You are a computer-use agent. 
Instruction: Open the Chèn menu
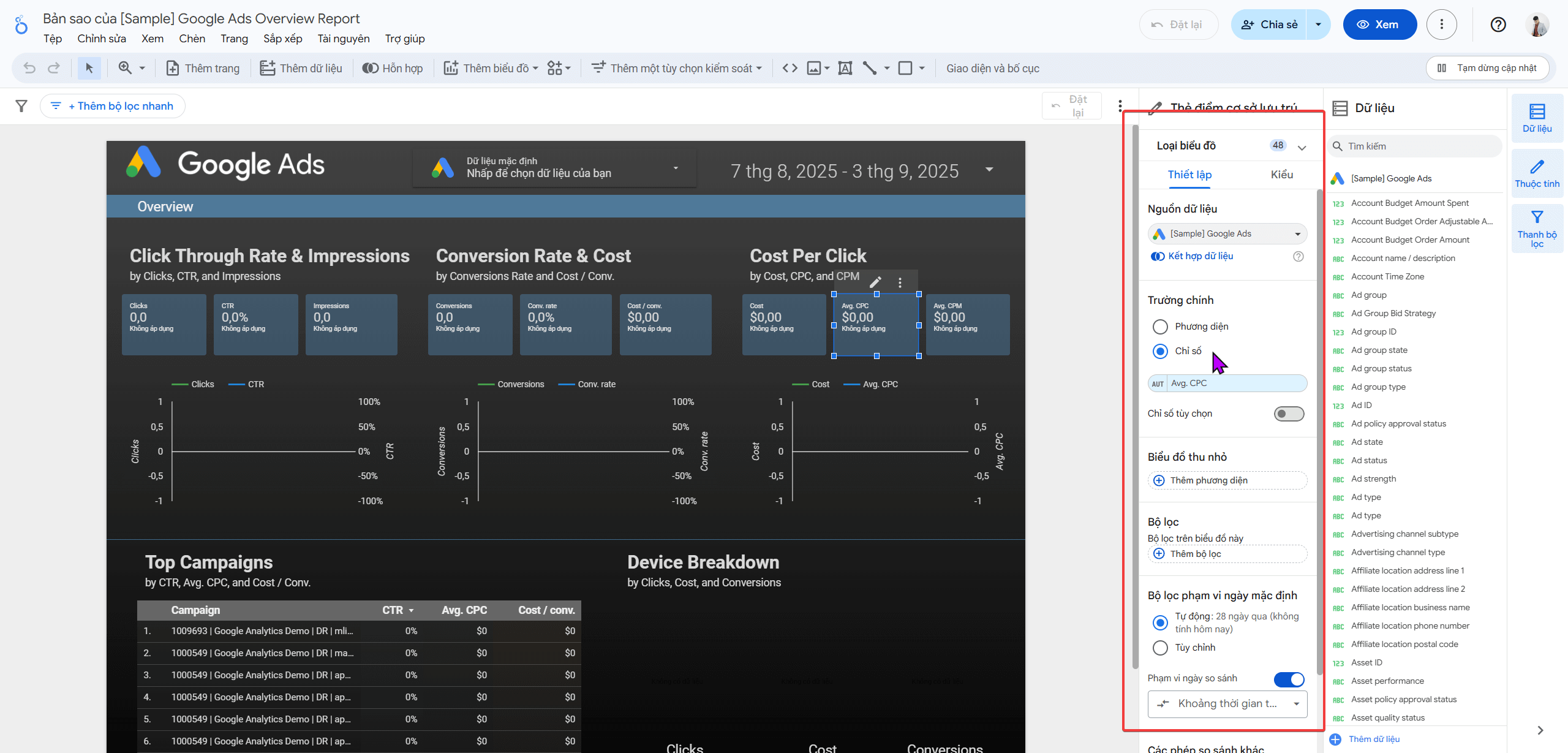tap(192, 39)
